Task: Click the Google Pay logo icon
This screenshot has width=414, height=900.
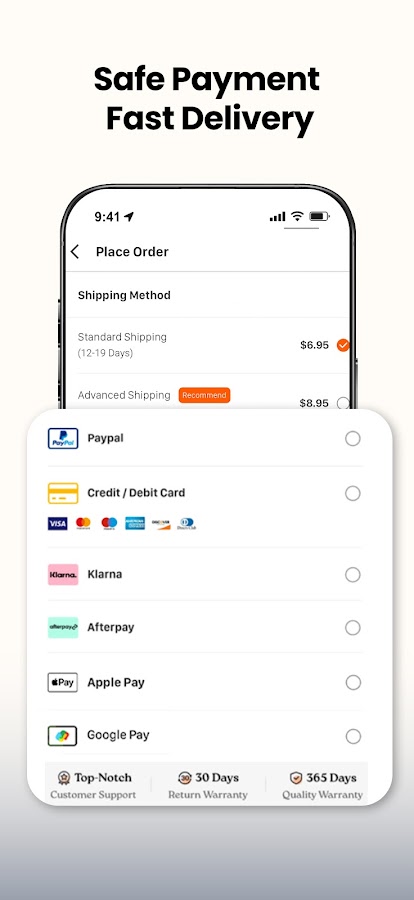Action: (x=63, y=736)
